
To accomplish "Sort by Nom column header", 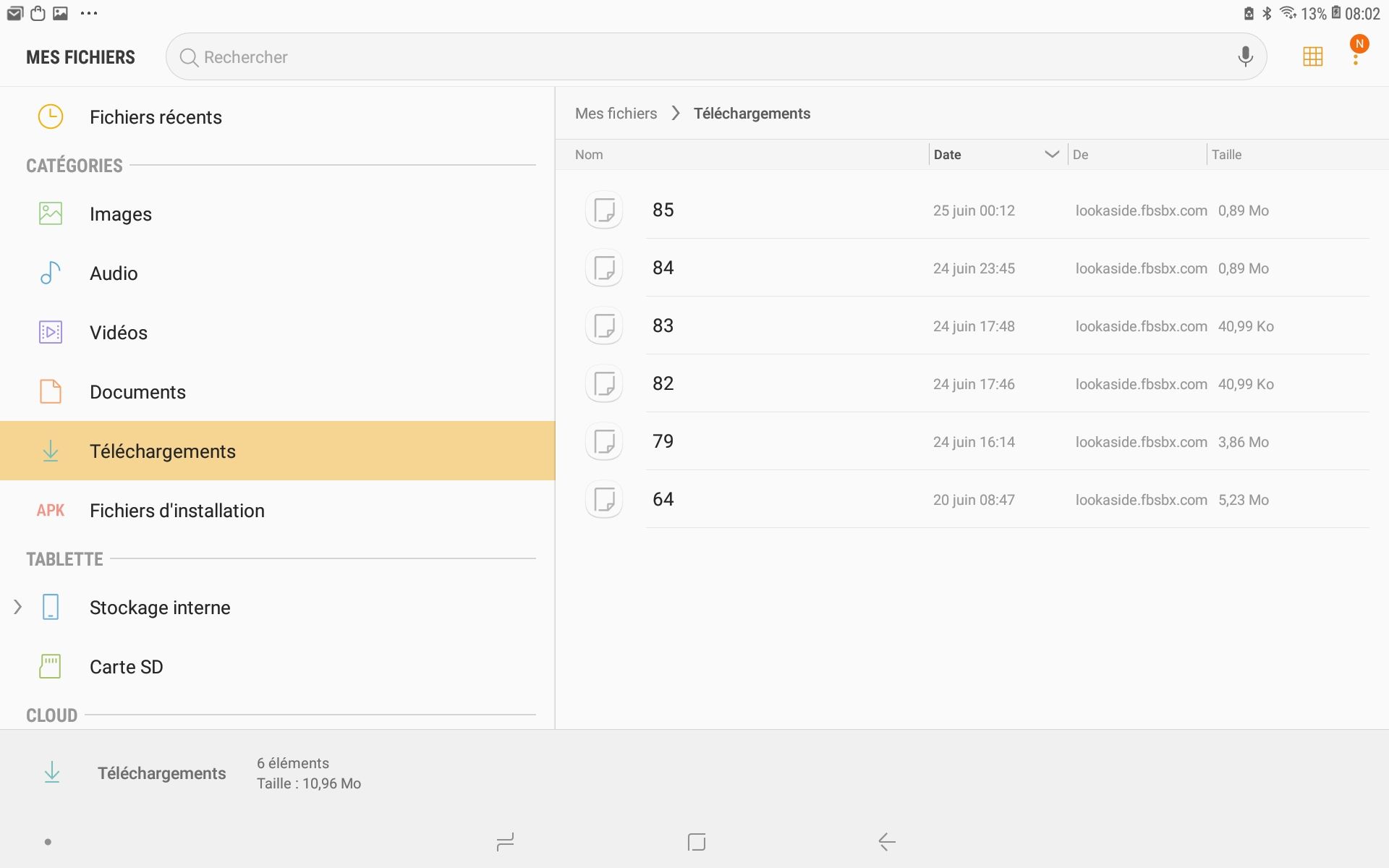I will pyautogui.click(x=589, y=154).
